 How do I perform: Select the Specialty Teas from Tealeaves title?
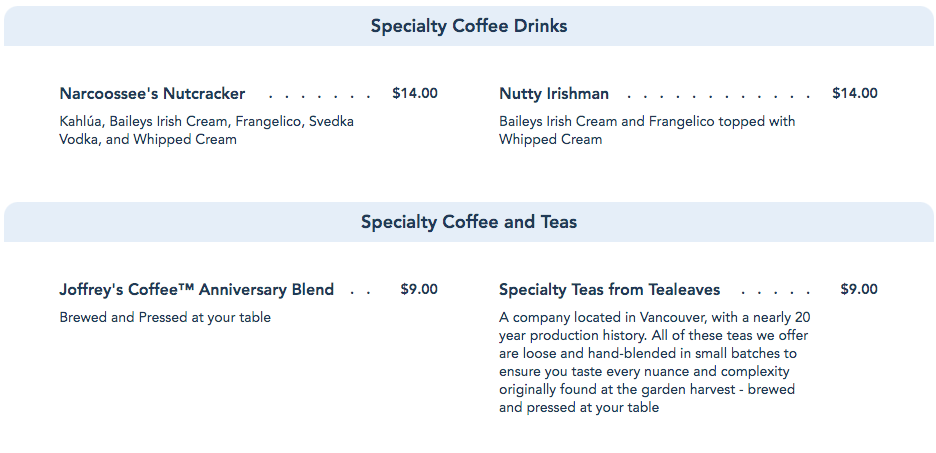[x=609, y=290]
